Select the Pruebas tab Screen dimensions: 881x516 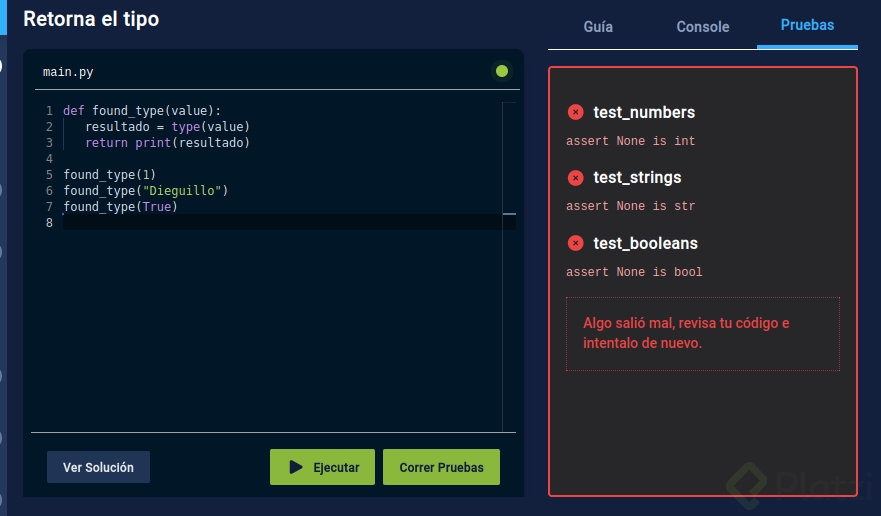click(807, 25)
